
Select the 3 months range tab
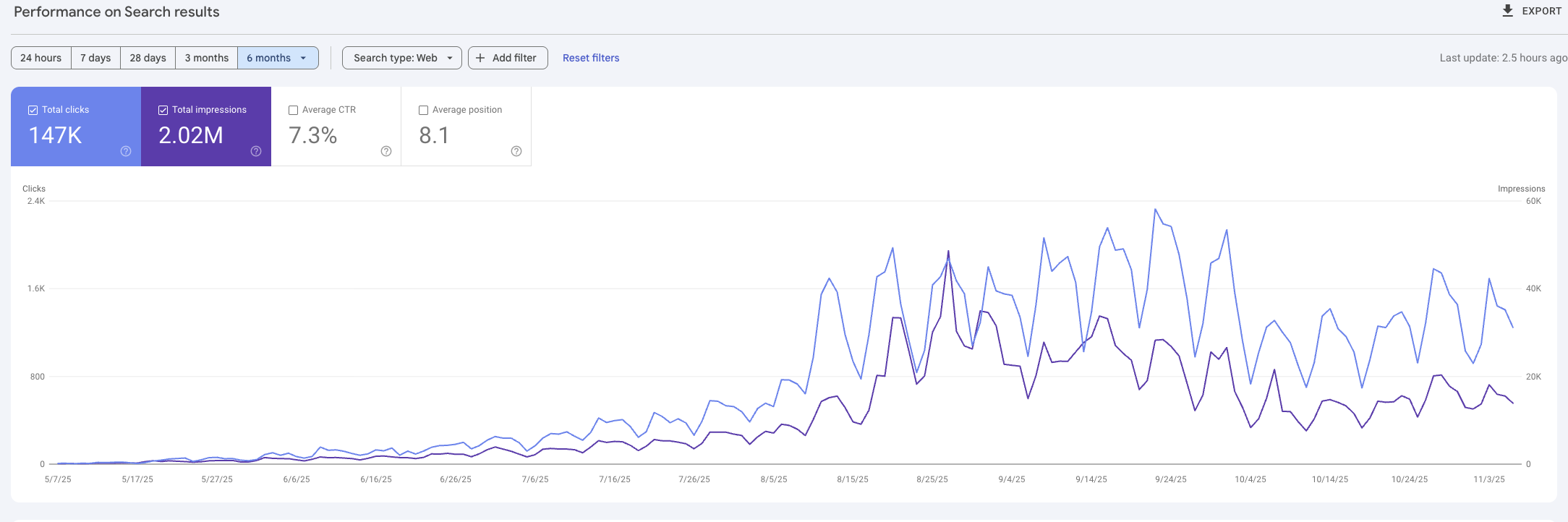[x=206, y=58]
